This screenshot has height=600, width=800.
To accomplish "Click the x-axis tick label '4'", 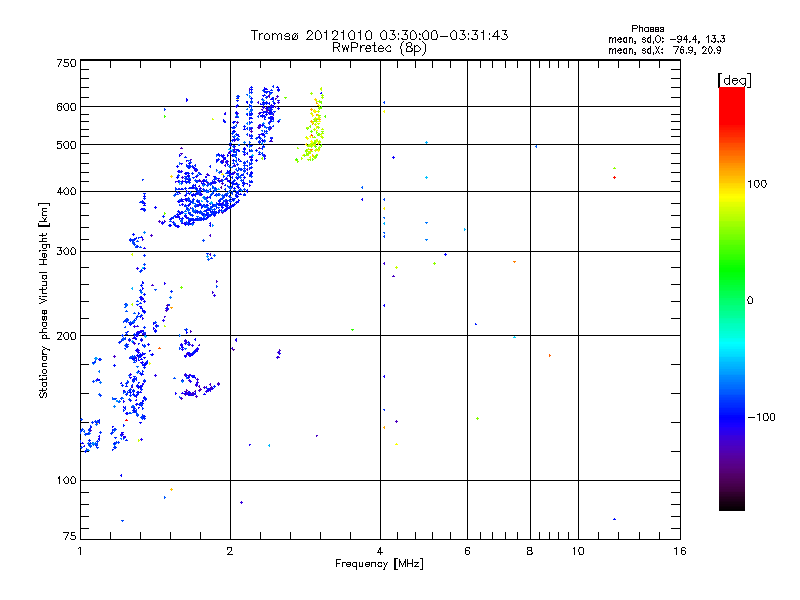I will tap(380, 551).
